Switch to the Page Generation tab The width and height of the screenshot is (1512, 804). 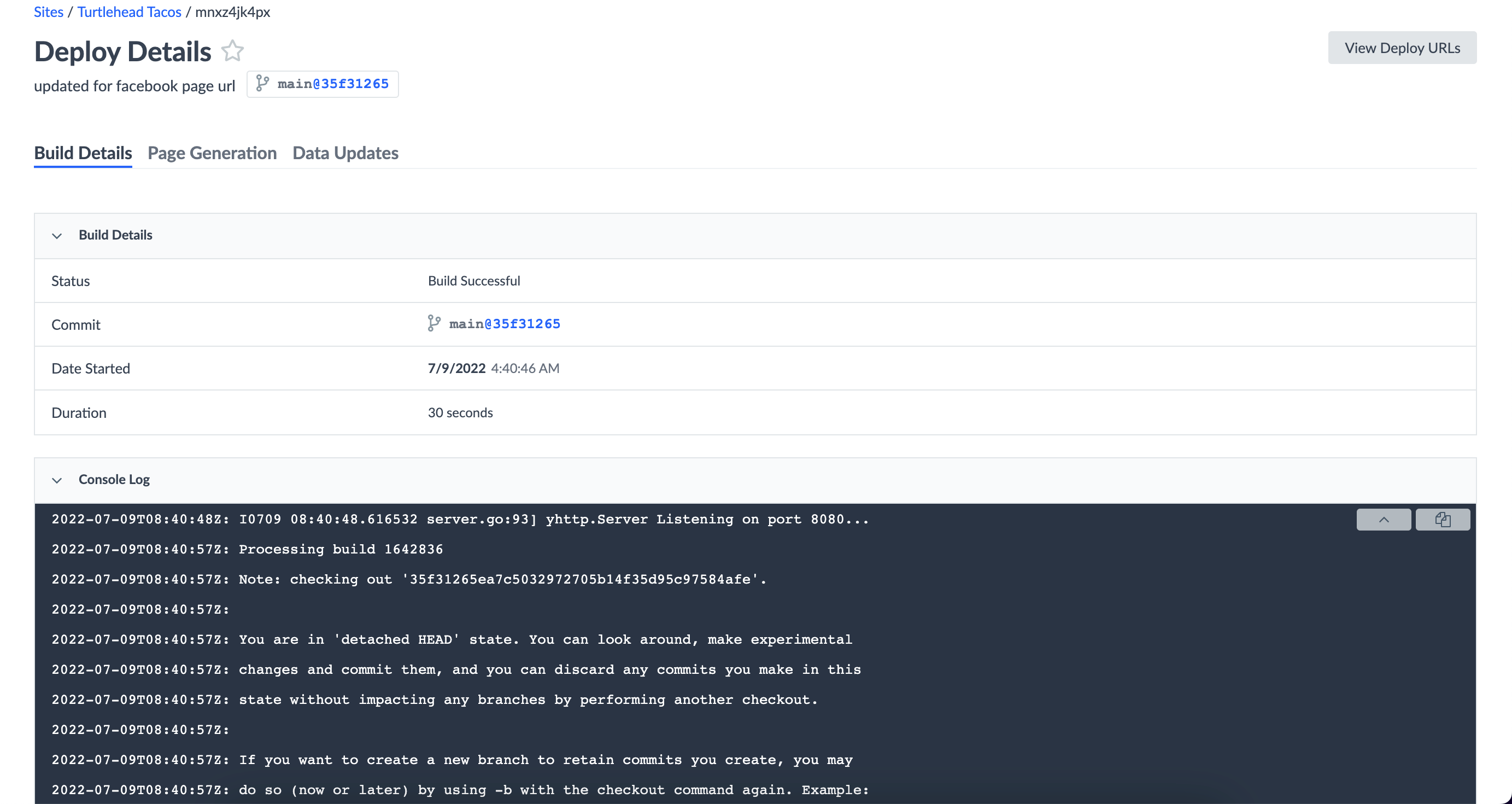[x=212, y=153]
